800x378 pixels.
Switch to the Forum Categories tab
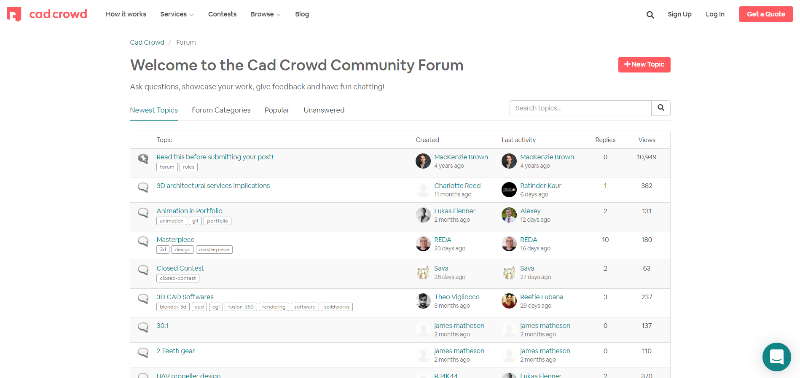221,110
